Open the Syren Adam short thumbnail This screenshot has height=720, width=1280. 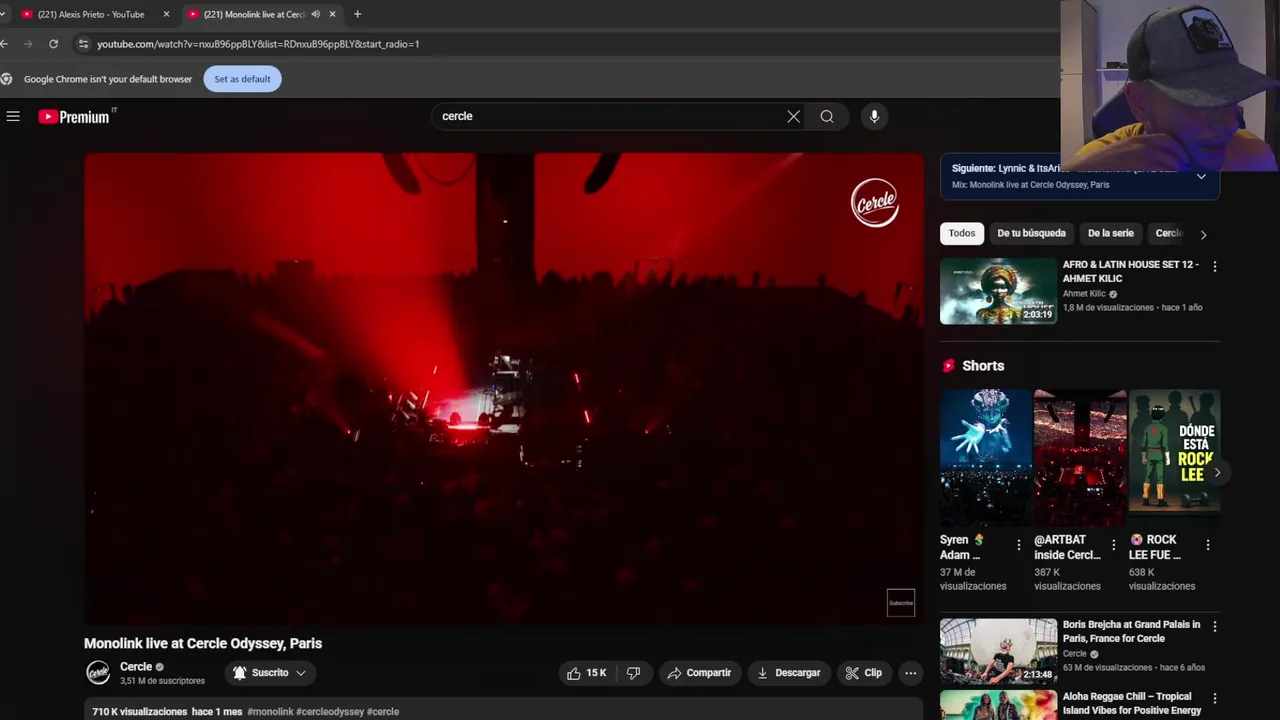985,457
